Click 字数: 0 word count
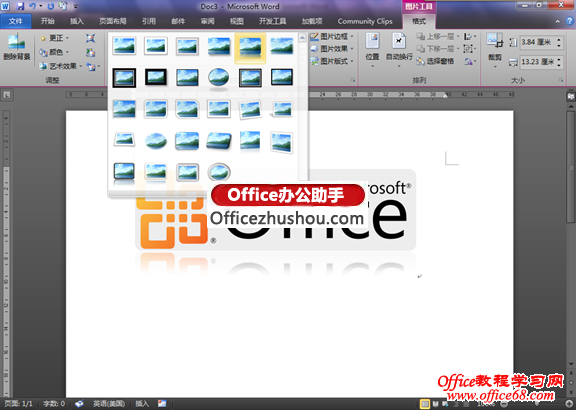This screenshot has width=576, height=410. [54, 404]
